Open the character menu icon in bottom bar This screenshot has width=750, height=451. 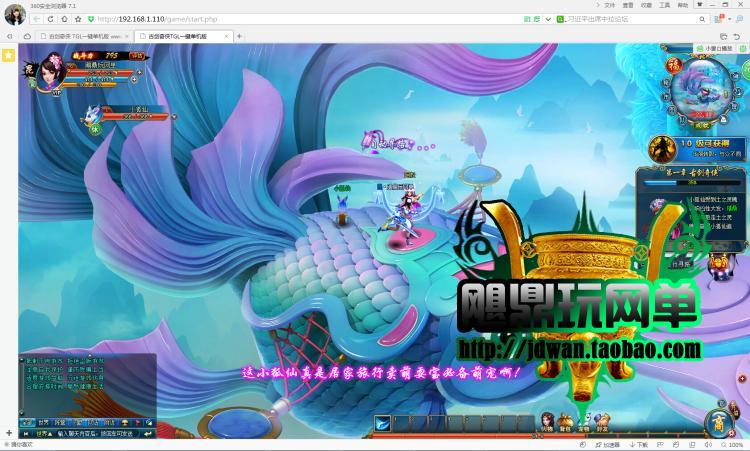[x=546, y=421]
